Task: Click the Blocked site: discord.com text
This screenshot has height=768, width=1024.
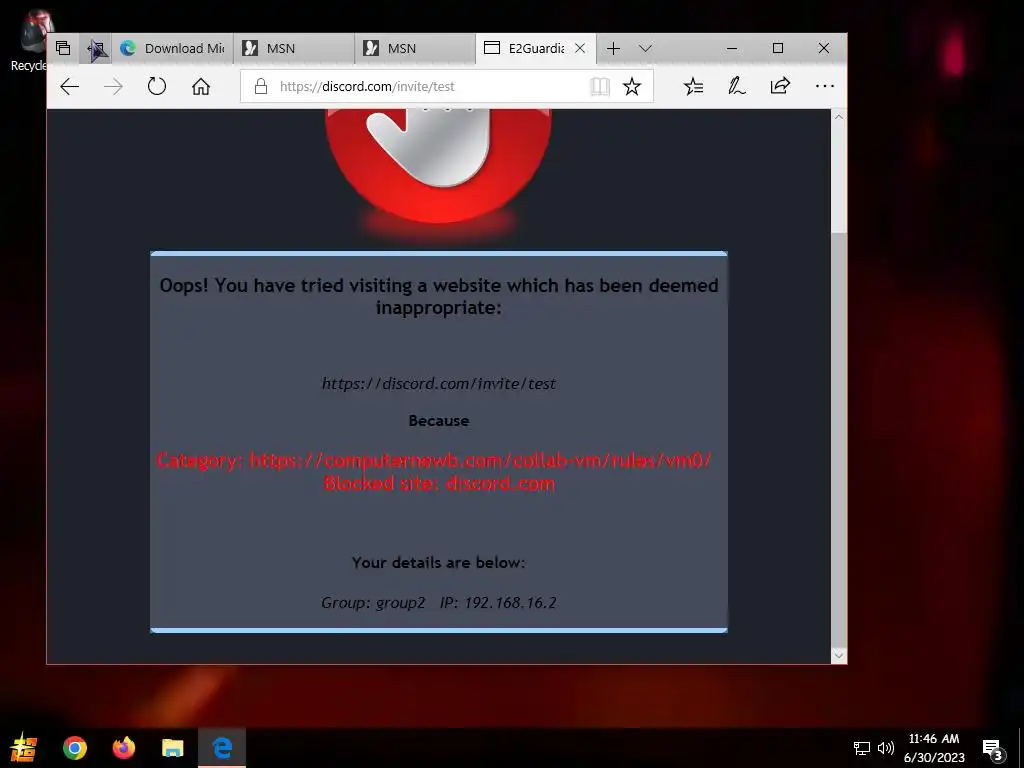Action: point(439,484)
